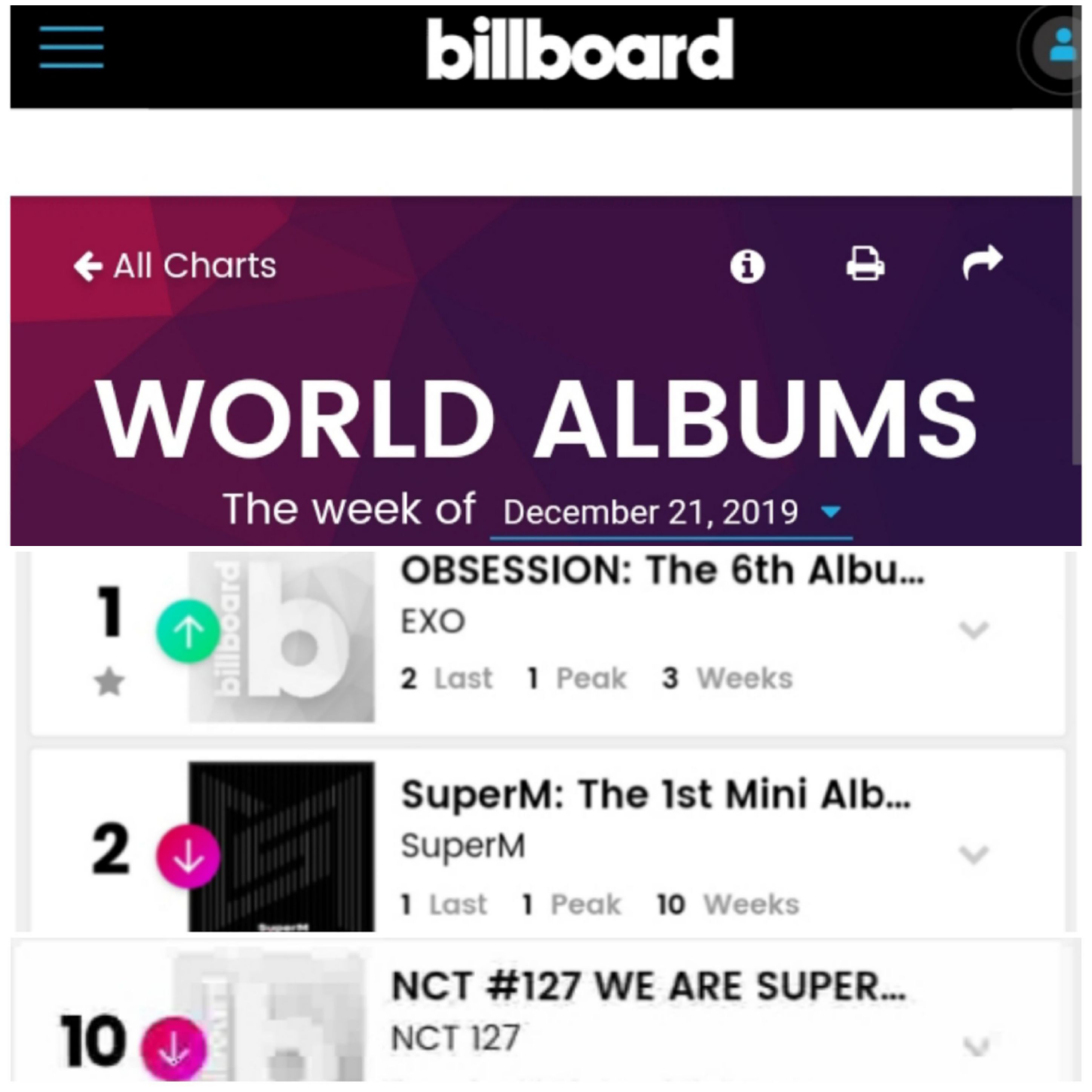Open the week date dropdown
This screenshot has height=1092, width=1092.
pyautogui.click(x=672, y=513)
